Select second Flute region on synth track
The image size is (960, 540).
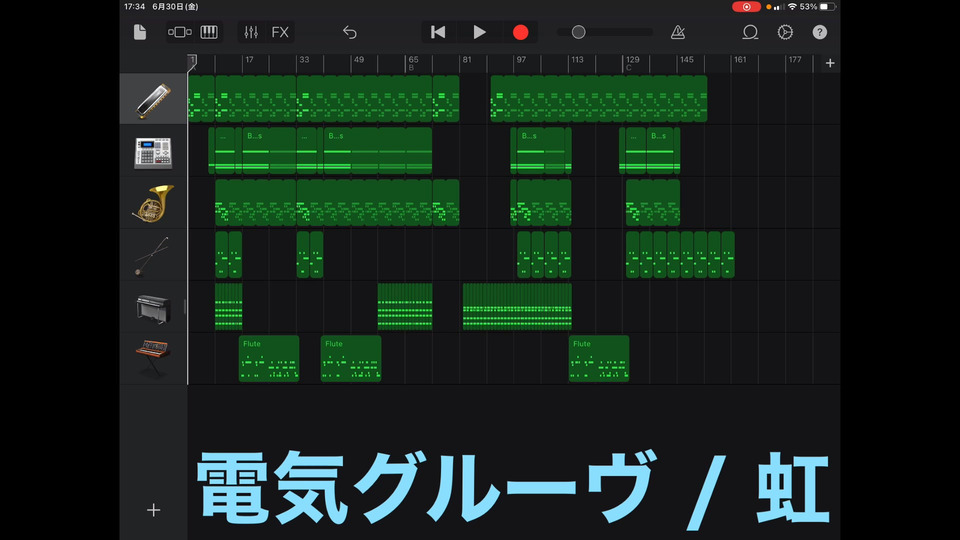click(351, 359)
